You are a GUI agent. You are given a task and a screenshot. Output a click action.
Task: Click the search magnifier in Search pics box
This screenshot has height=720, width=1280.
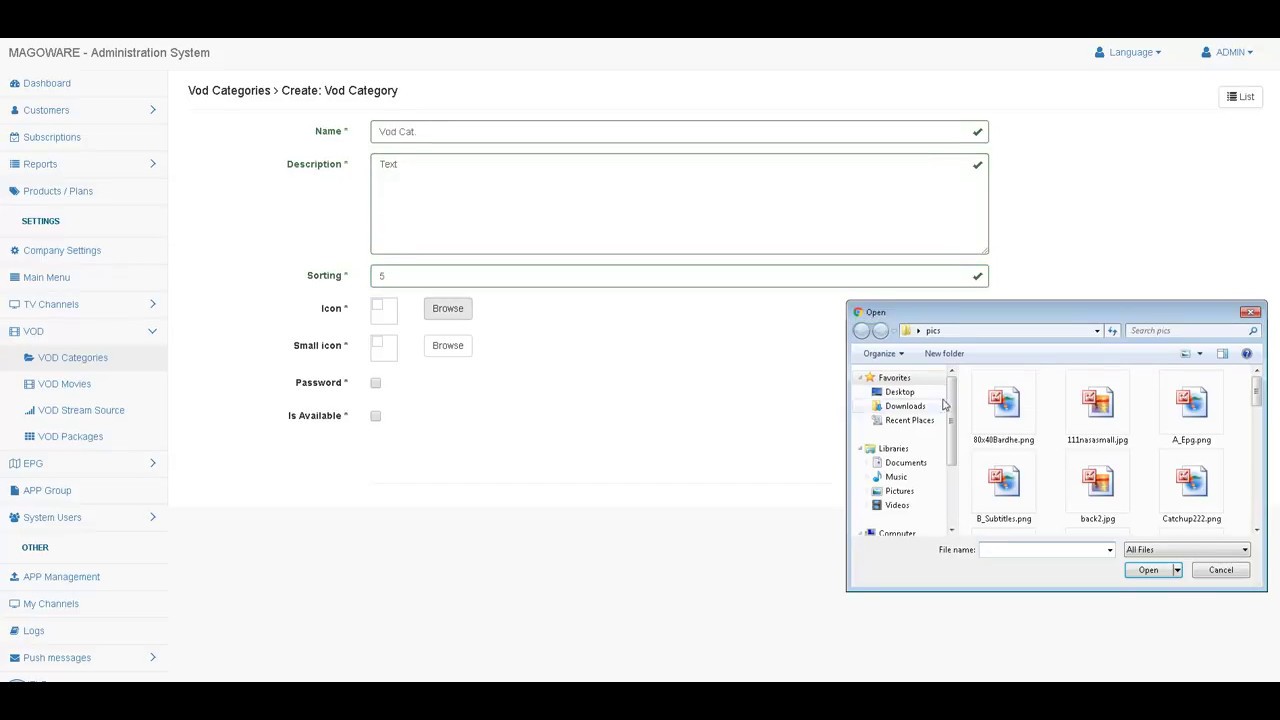coord(1253,330)
